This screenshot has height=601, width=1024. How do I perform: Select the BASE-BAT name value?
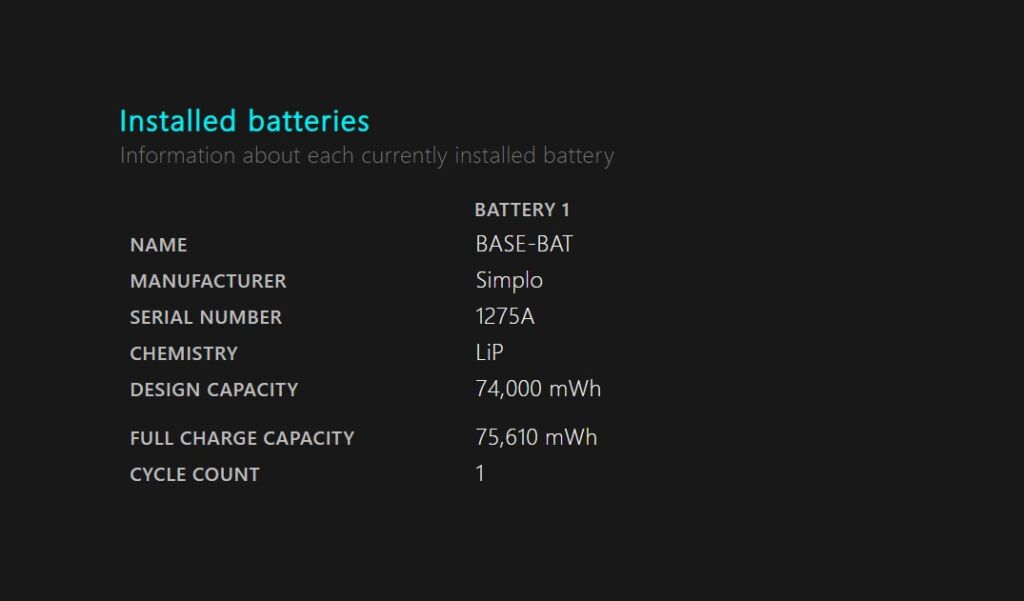coord(524,244)
